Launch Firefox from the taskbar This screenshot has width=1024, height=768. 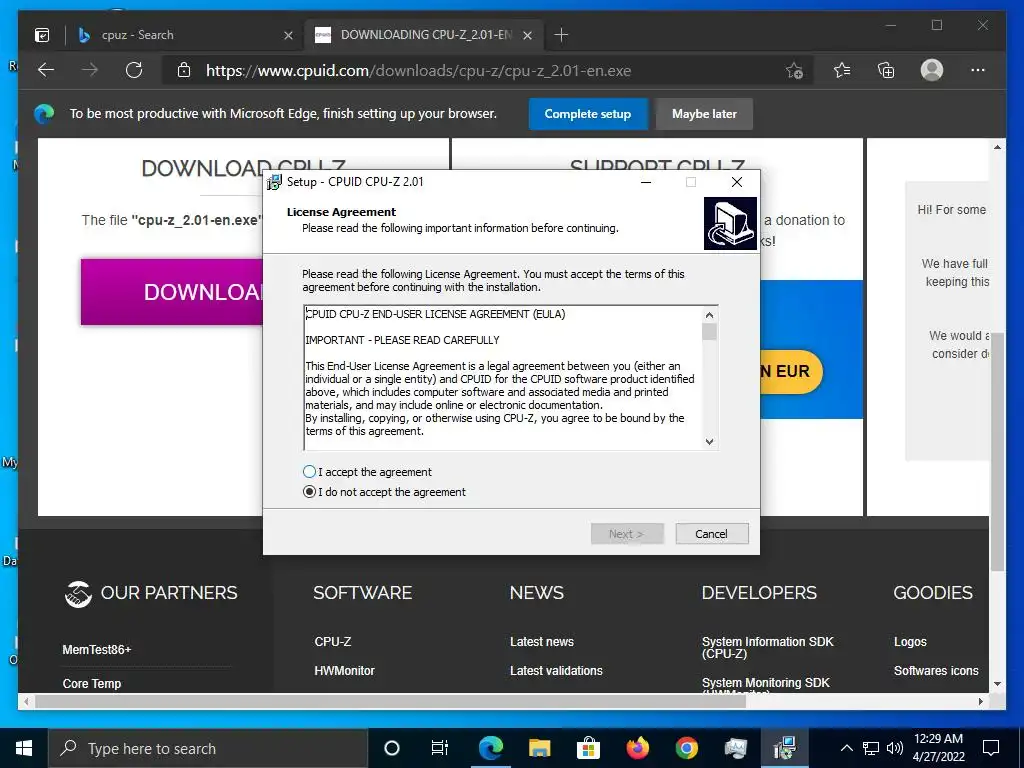point(637,748)
